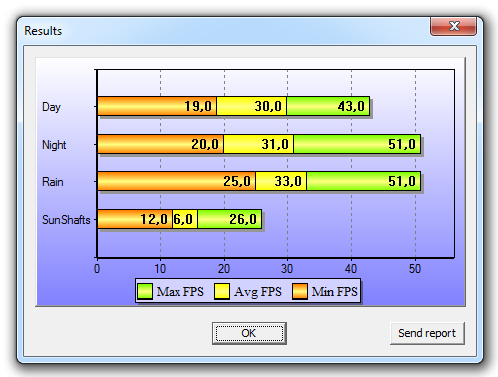The height and width of the screenshot is (377, 498).
Task: Click the Max FPS legend text
Action: click(180, 291)
